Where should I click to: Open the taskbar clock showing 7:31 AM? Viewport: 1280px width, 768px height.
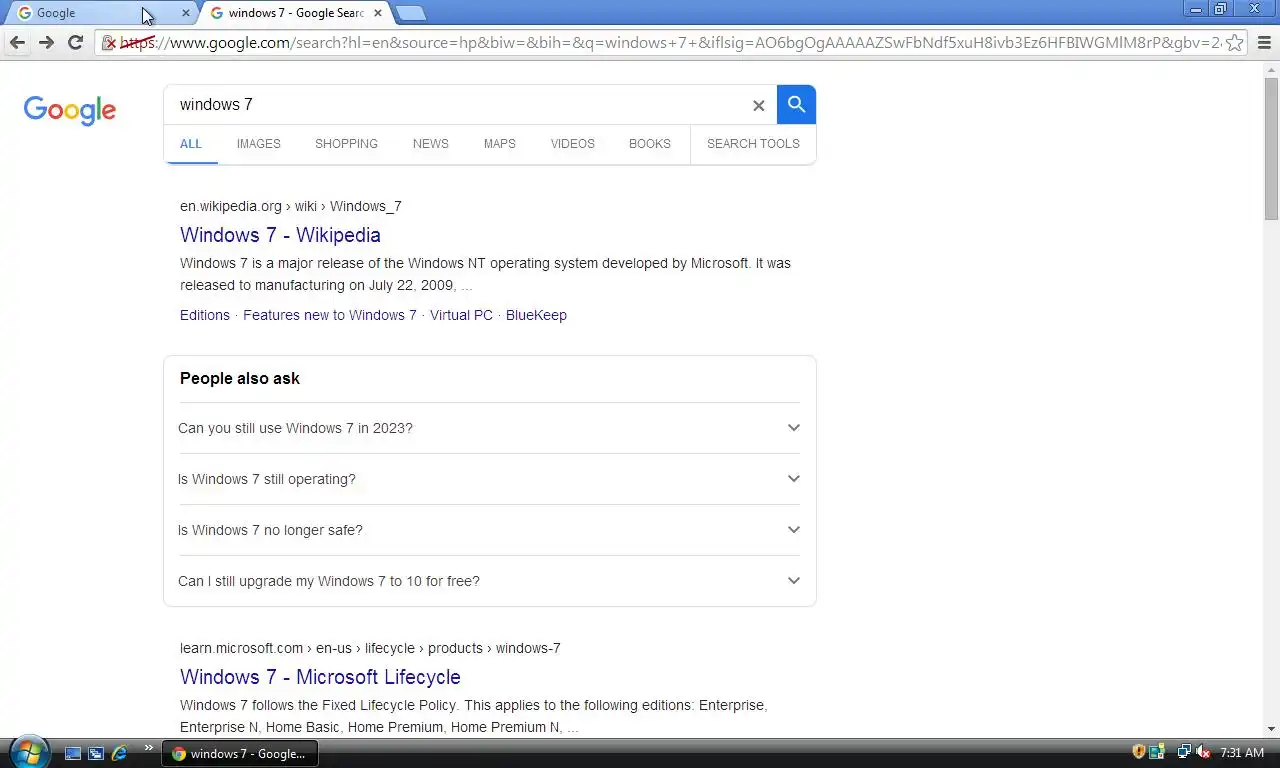tap(1242, 753)
